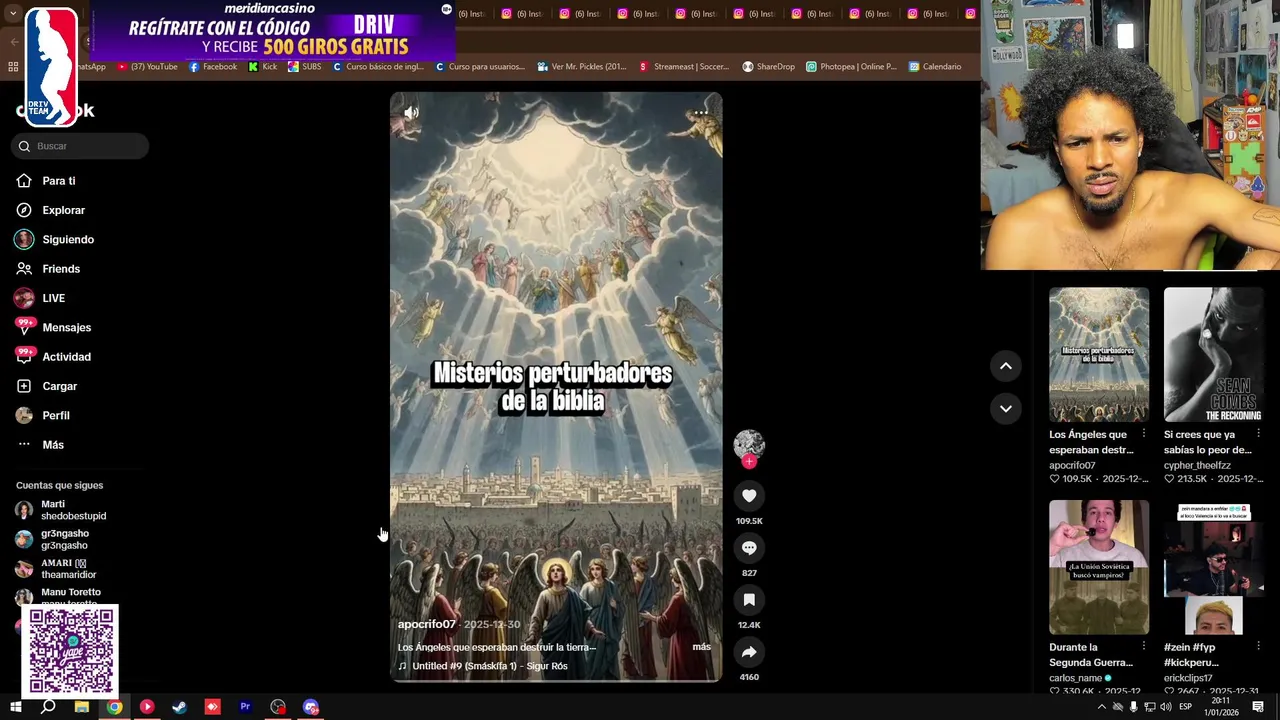The height and width of the screenshot is (720, 1280).
Task: Go to the next video with down chevron
Action: pos(1006,408)
